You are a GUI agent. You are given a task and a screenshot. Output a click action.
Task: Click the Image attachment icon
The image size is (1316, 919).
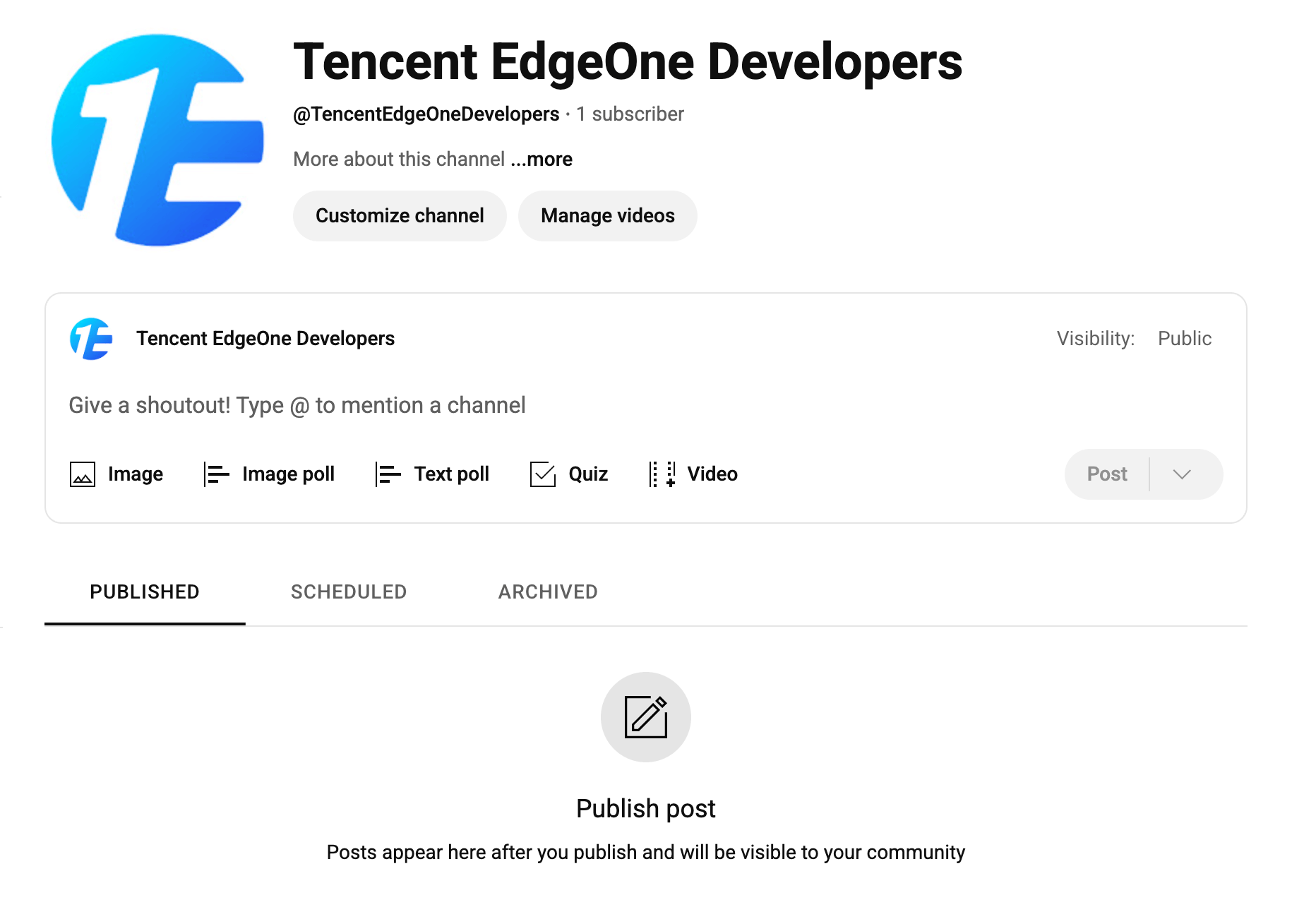click(83, 474)
